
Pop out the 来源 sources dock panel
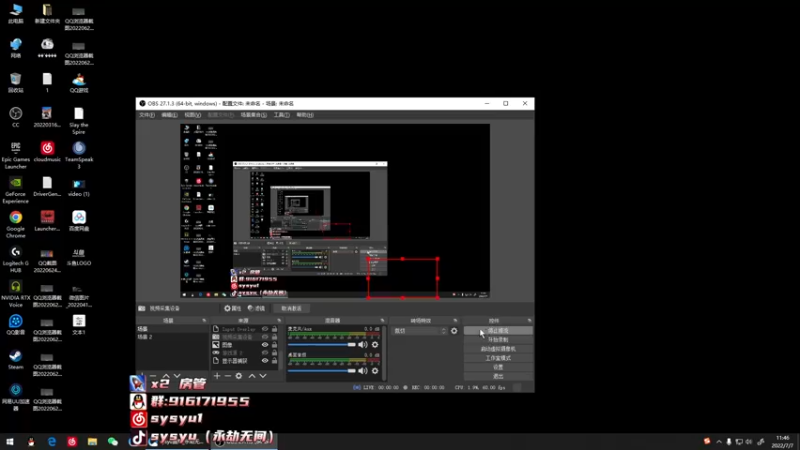coord(279,320)
